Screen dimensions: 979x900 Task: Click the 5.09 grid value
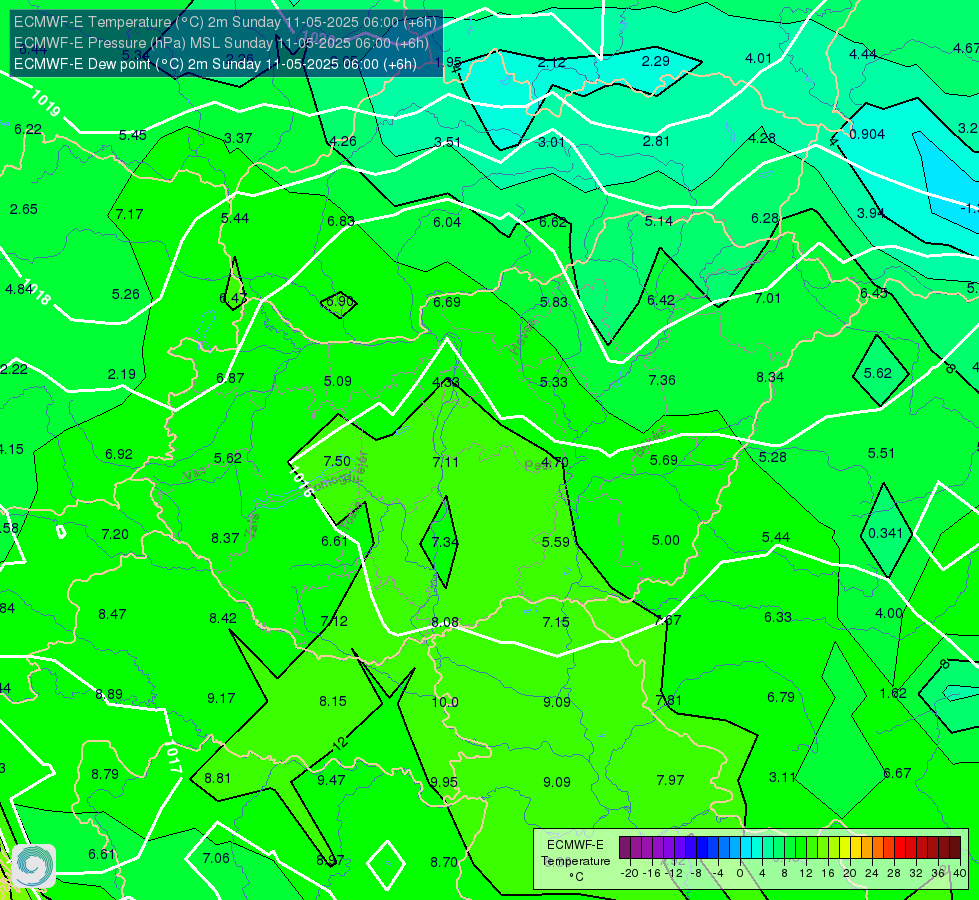tap(338, 381)
